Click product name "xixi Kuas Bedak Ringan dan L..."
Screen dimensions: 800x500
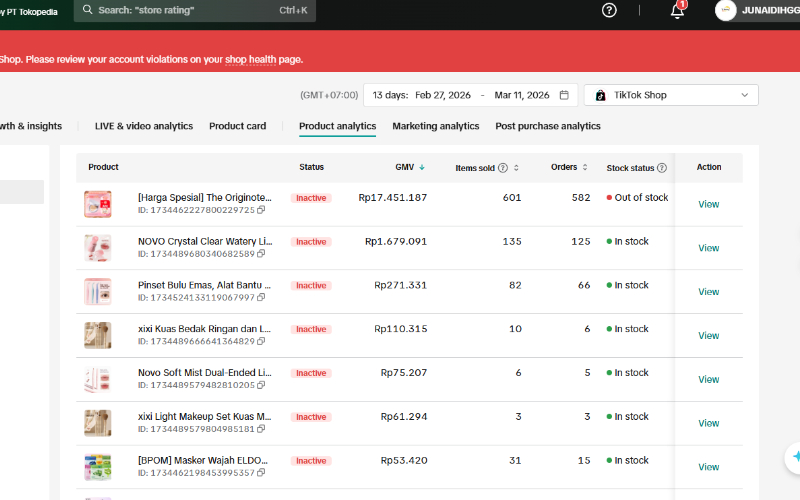click(x=204, y=329)
